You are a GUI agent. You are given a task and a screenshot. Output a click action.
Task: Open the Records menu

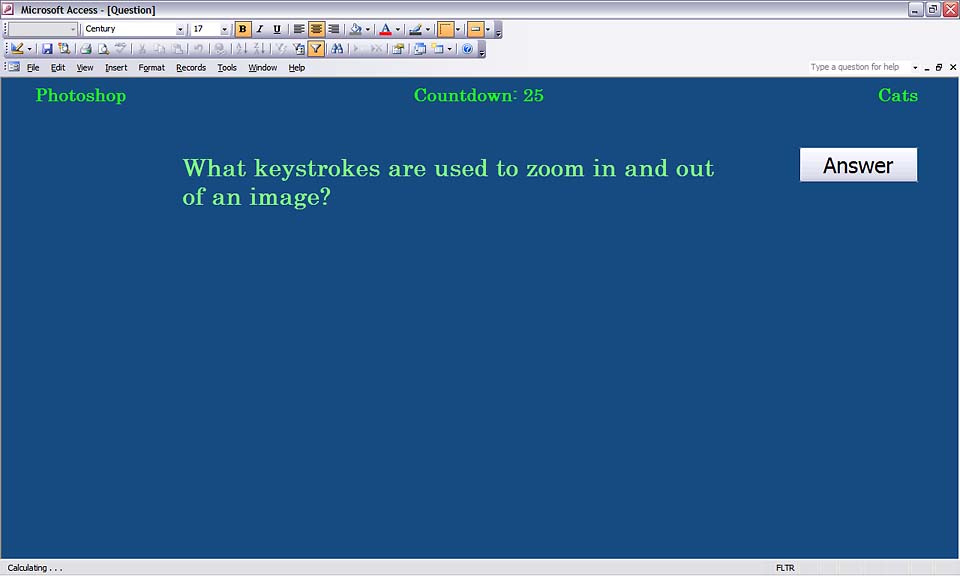191,67
